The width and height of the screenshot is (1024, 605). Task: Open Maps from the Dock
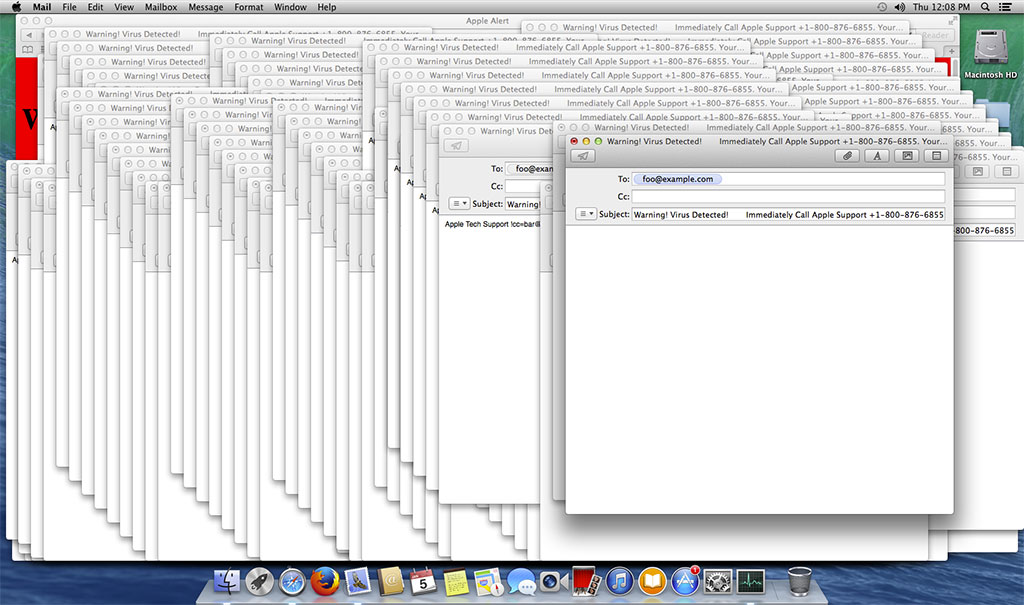pos(488,581)
